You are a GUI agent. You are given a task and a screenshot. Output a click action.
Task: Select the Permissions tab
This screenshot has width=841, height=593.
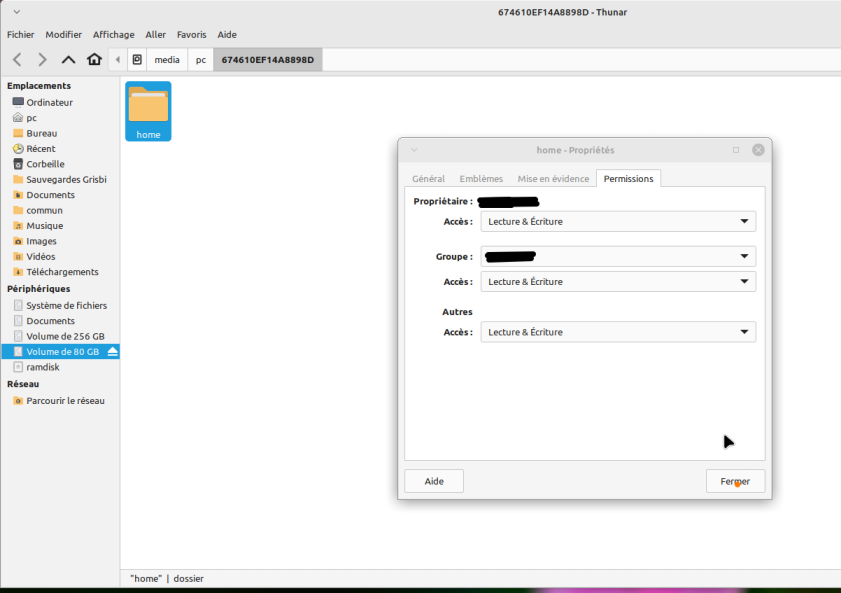tap(629, 179)
